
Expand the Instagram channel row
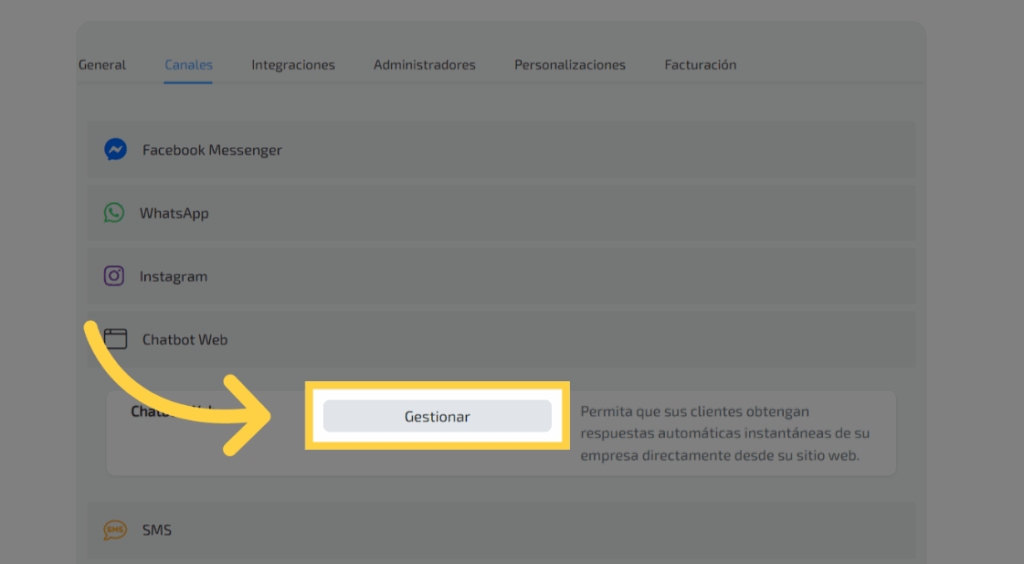tap(500, 276)
